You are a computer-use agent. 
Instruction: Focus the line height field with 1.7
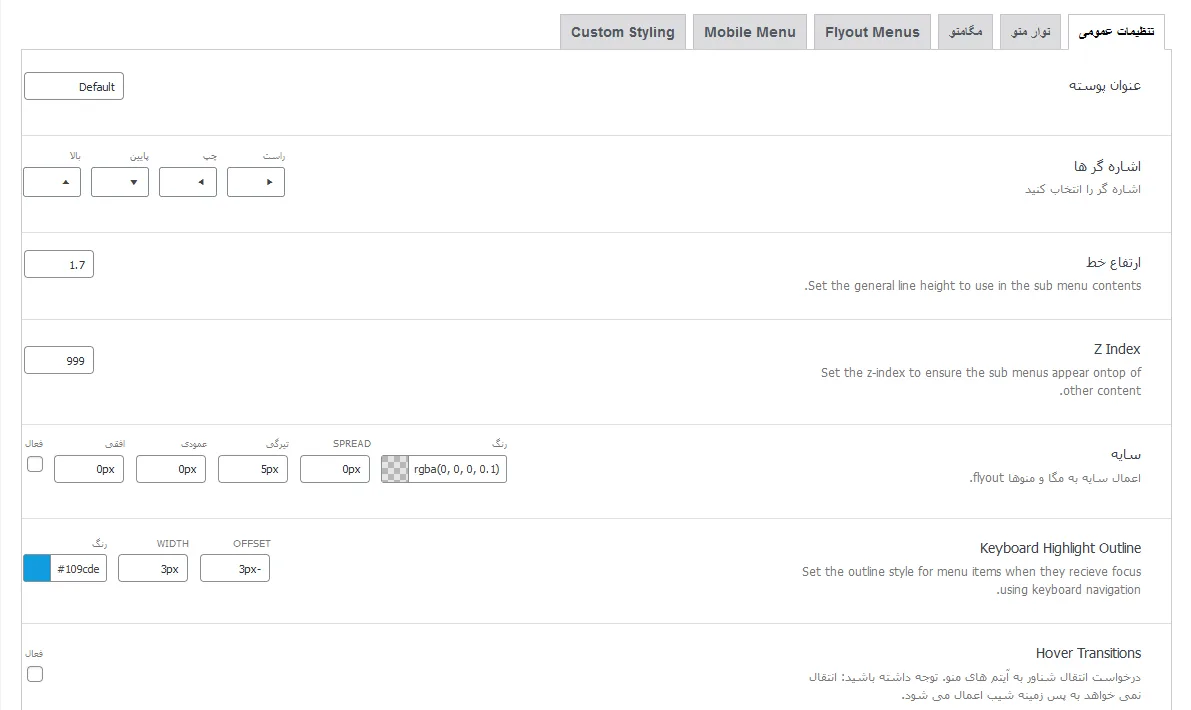[x=59, y=264]
